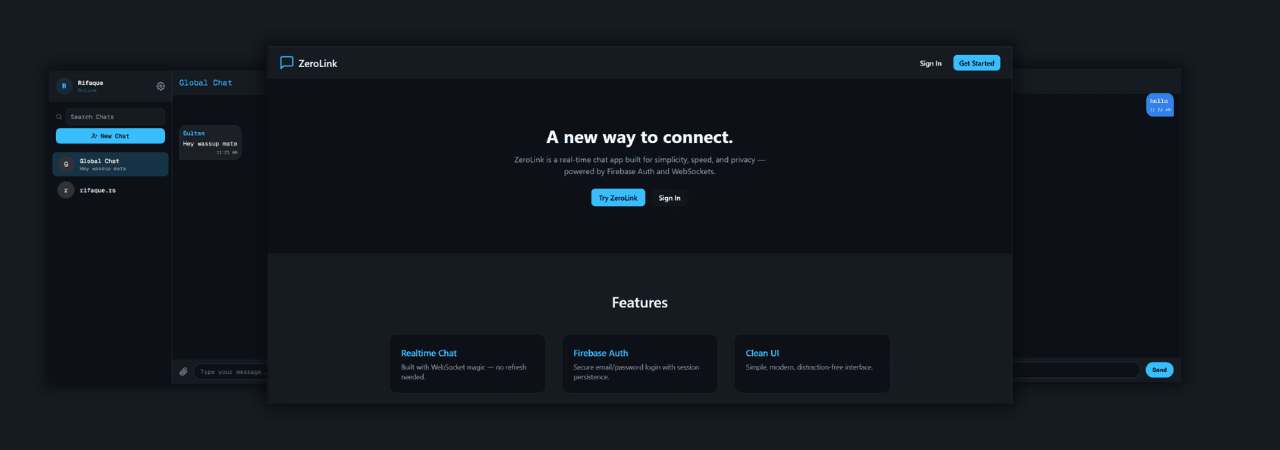This screenshot has width=1280, height=450.
Task: Click the ZeroLink chat bubble logo icon
Action: [287, 63]
